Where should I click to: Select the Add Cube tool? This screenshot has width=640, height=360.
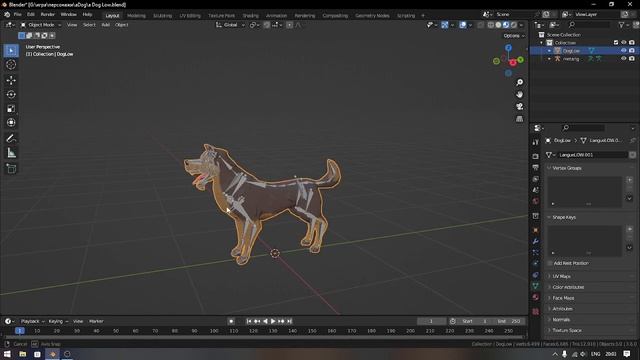pyautogui.click(x=11, y=168)
